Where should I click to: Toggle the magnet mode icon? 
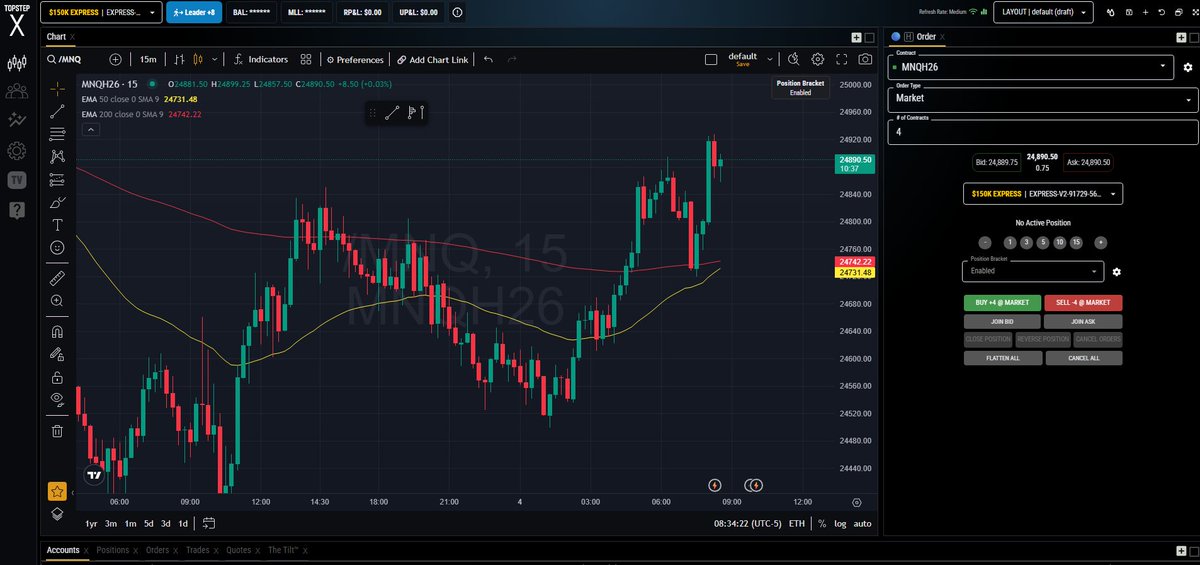point(57,331)
